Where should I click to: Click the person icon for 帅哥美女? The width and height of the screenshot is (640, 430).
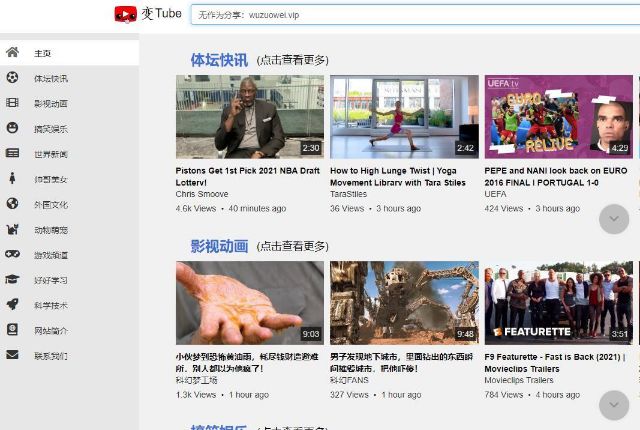12,178
